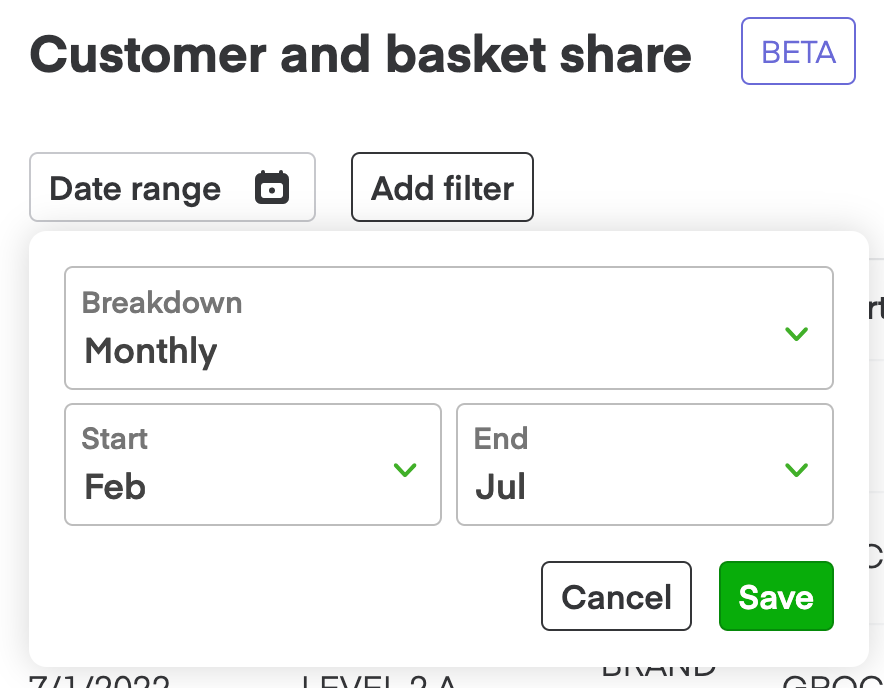Screen dimensions: 884x688
Task: Click the green chevron beside End month
Action: pos(797,470)
